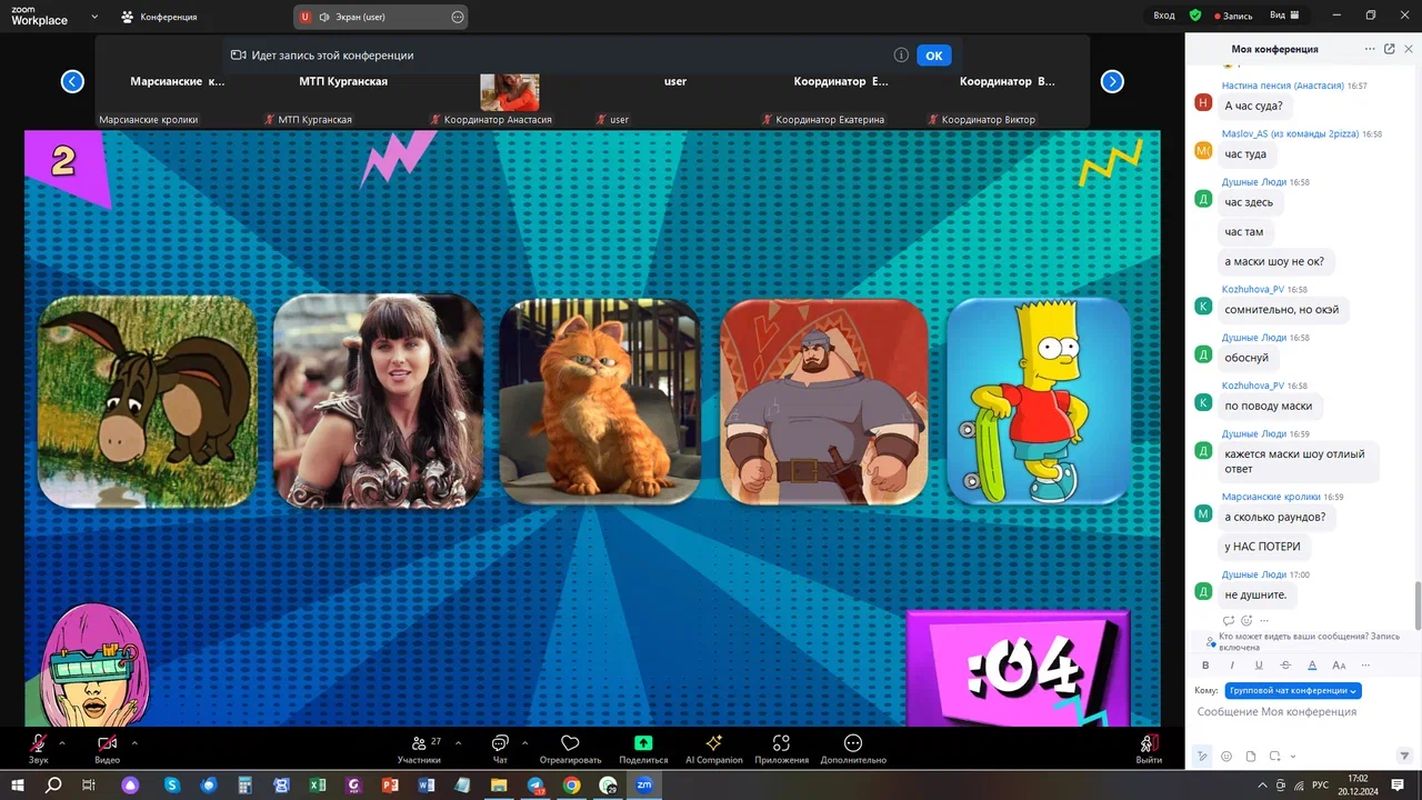Expand the screenshot options arrow in chat
This screenshot has height=800, width=1422.
1293,756
